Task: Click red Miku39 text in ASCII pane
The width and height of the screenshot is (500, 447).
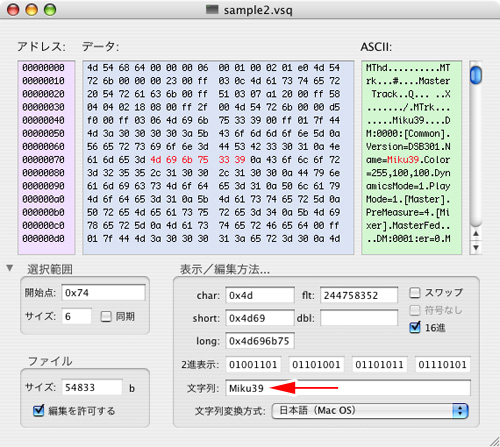Action: tap(403, 160)
